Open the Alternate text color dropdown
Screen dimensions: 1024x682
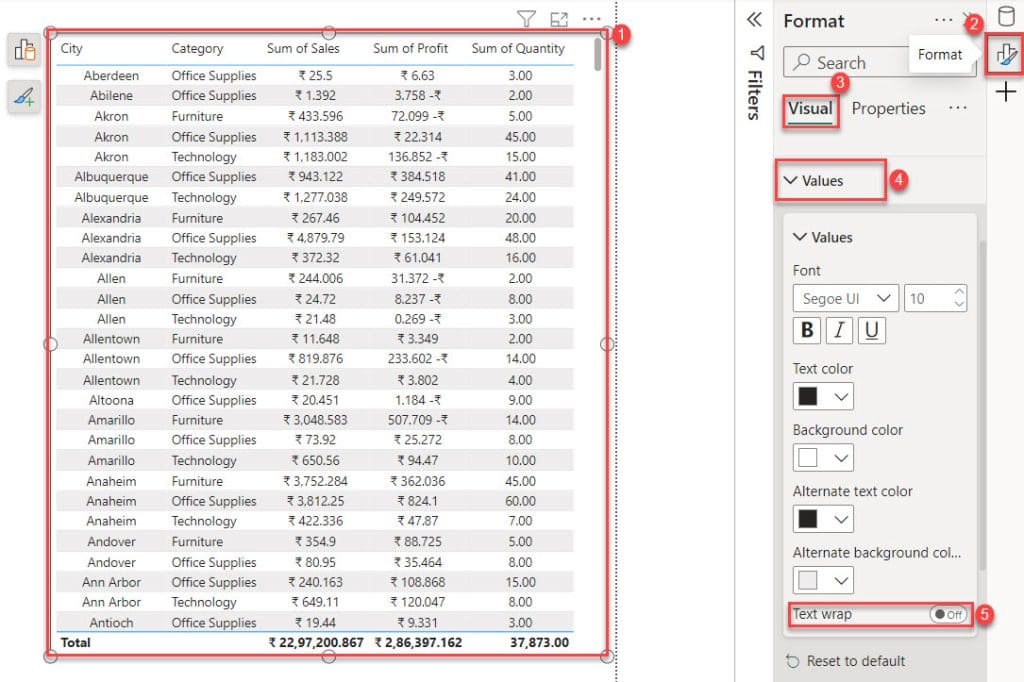841,519
